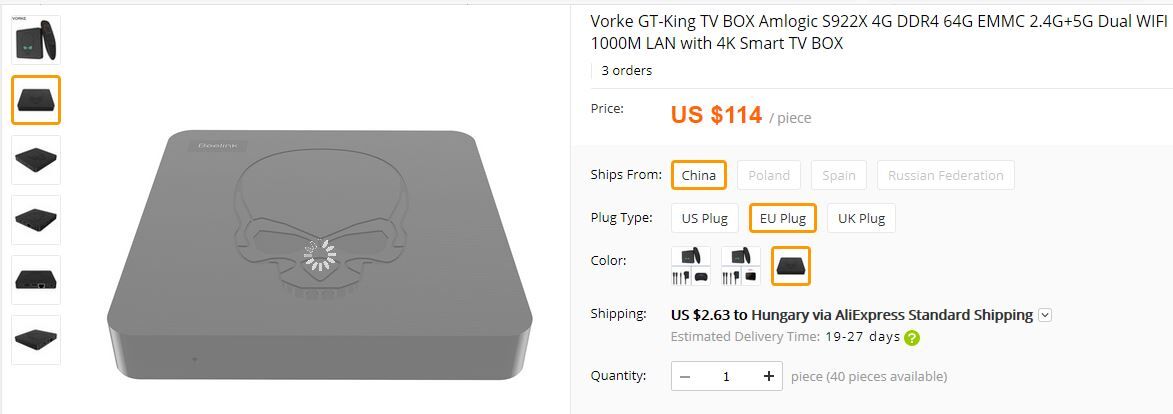Pick third color option box only
Screen dimensions: 1173x414
pyautogui.click(x=791, y=266)
